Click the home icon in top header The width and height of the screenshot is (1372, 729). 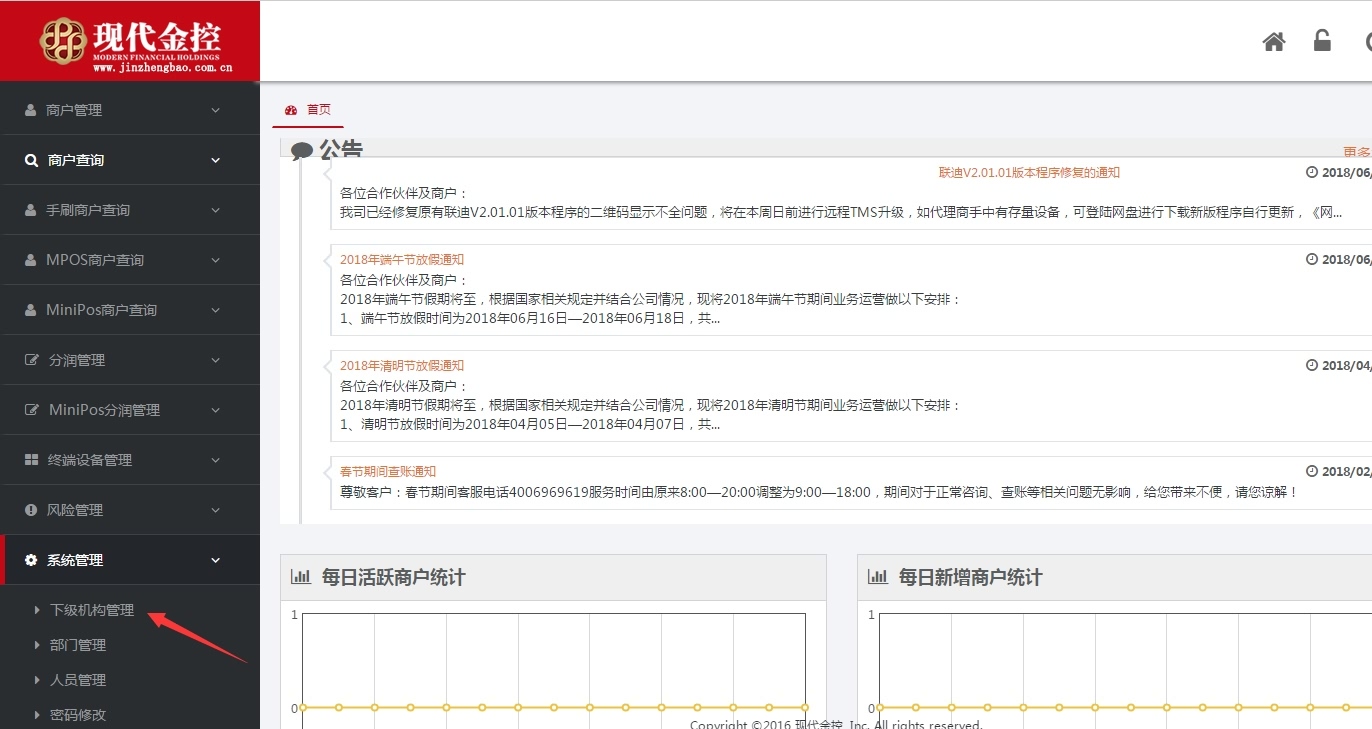pyautogui.click(x=1273, y=41)
